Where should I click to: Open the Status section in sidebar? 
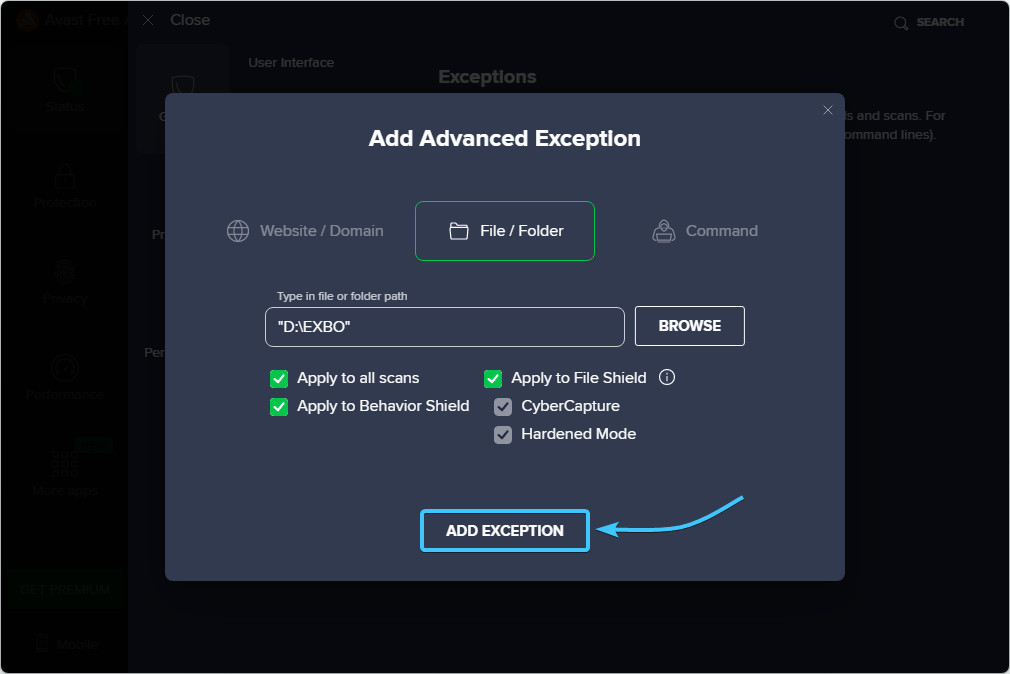[65, 90]
